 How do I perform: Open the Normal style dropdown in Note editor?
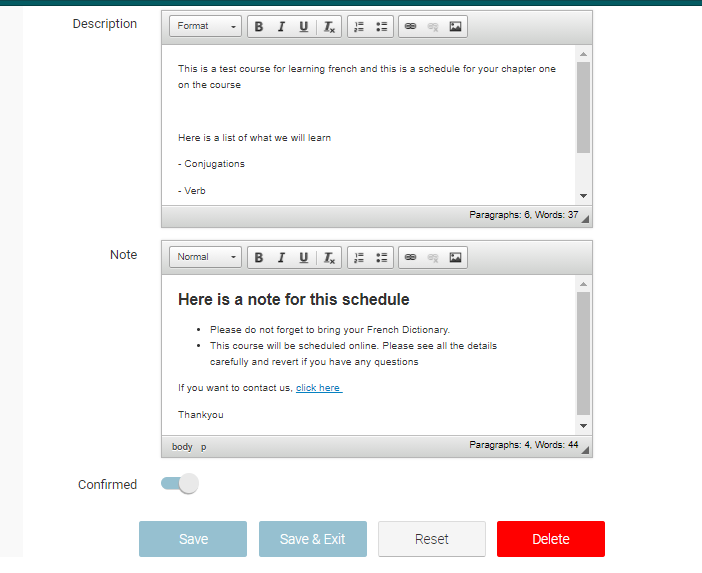205,257
